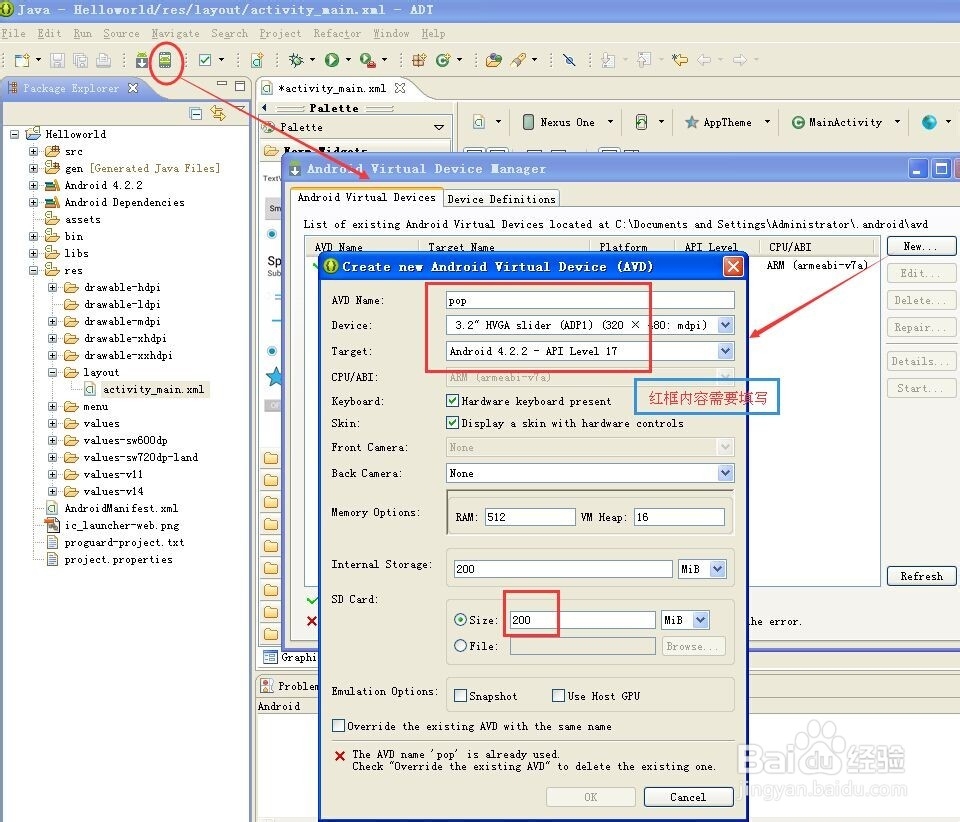Select activity_main.xml in Package Explorer
This screenshot has width=960, height=822.
153,389
